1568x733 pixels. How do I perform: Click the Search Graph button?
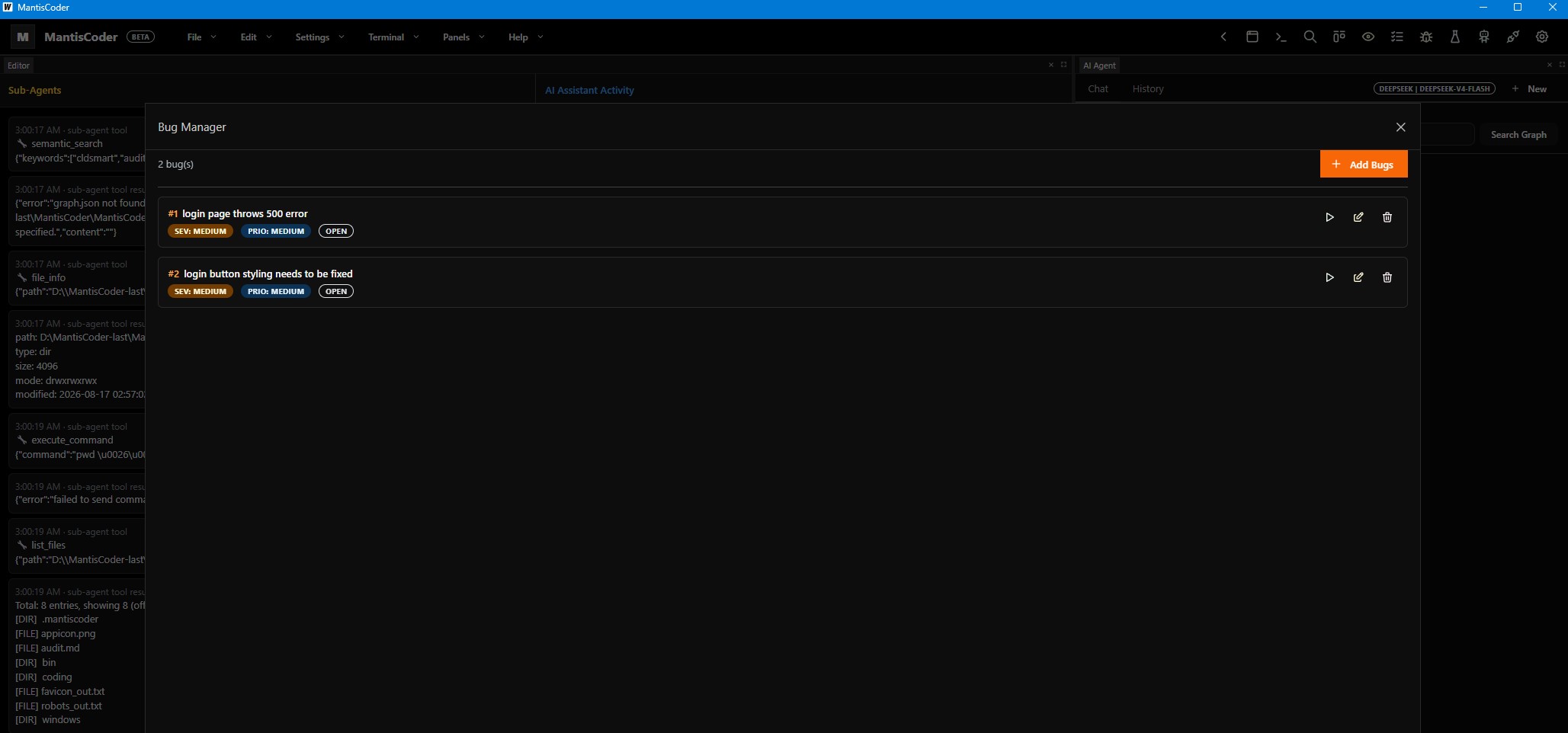[x=1518, y=135]
